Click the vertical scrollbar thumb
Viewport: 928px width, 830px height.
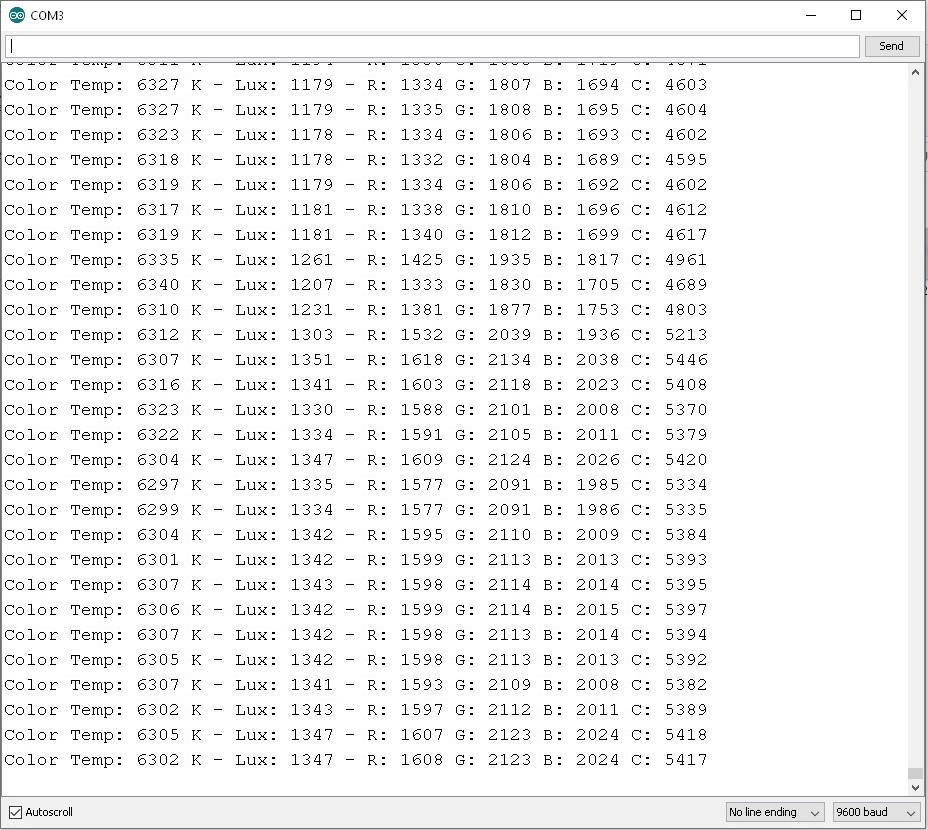(915, 773)
